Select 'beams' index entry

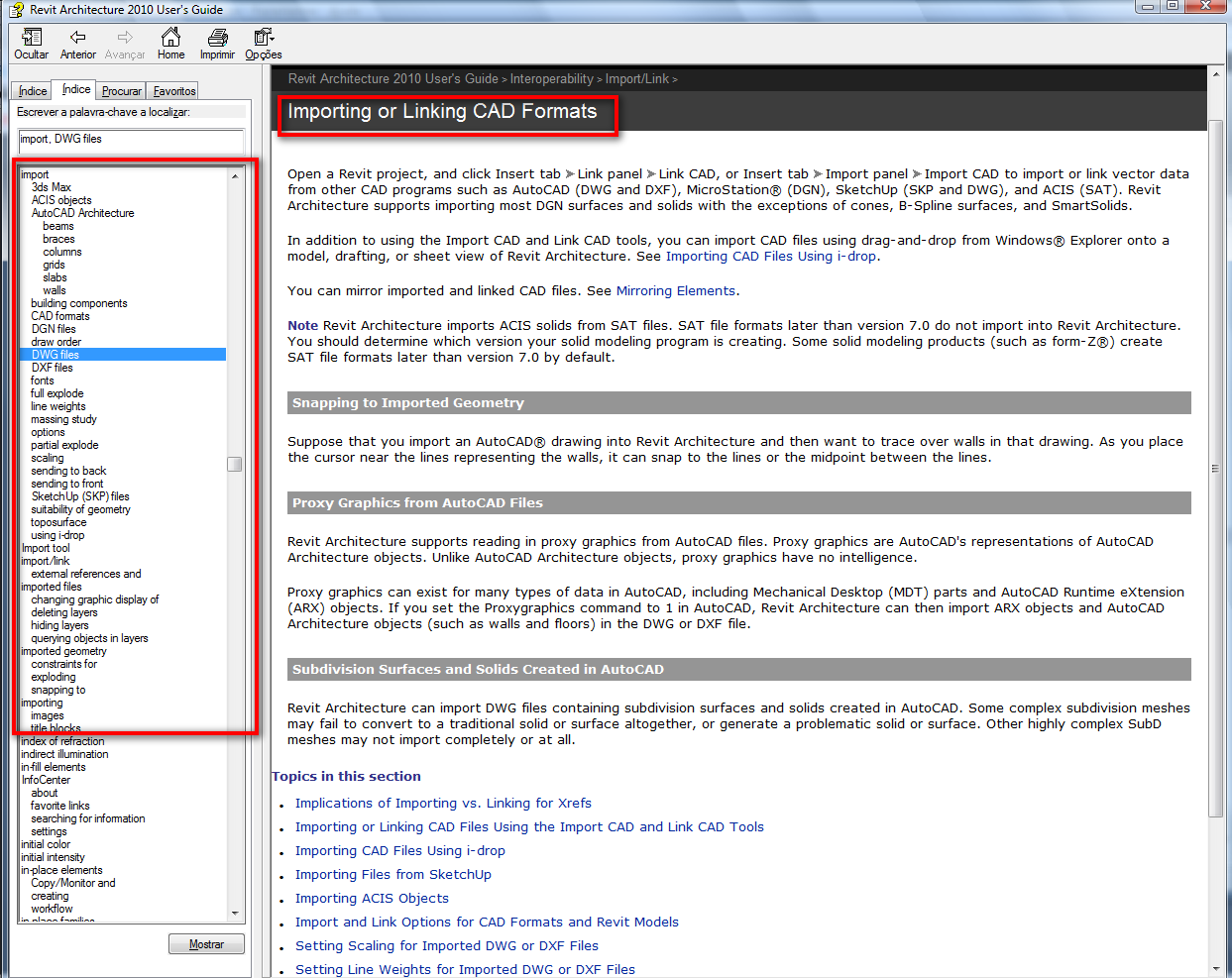(x=58, y=226)
